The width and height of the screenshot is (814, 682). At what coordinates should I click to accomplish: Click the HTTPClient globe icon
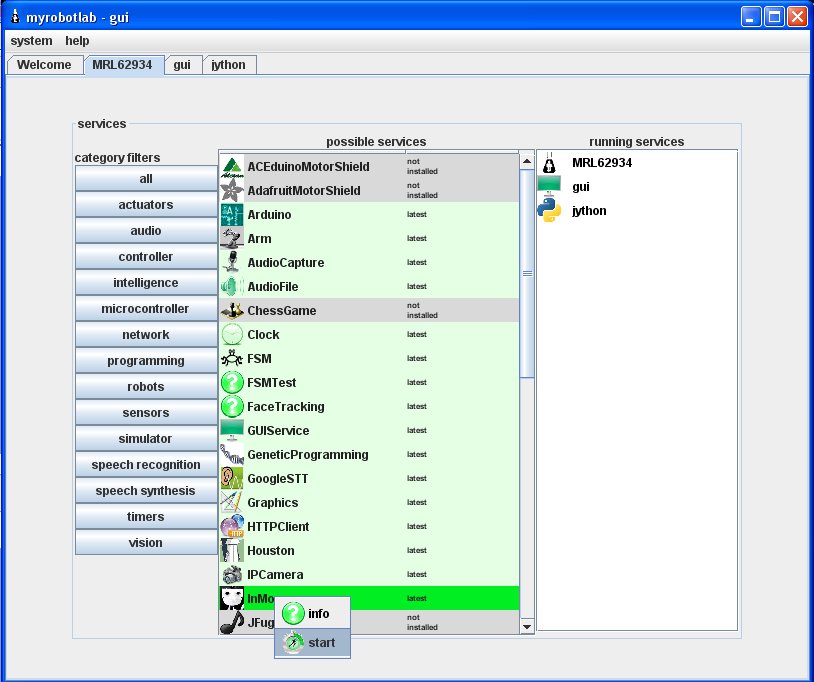tap(231, 527)
